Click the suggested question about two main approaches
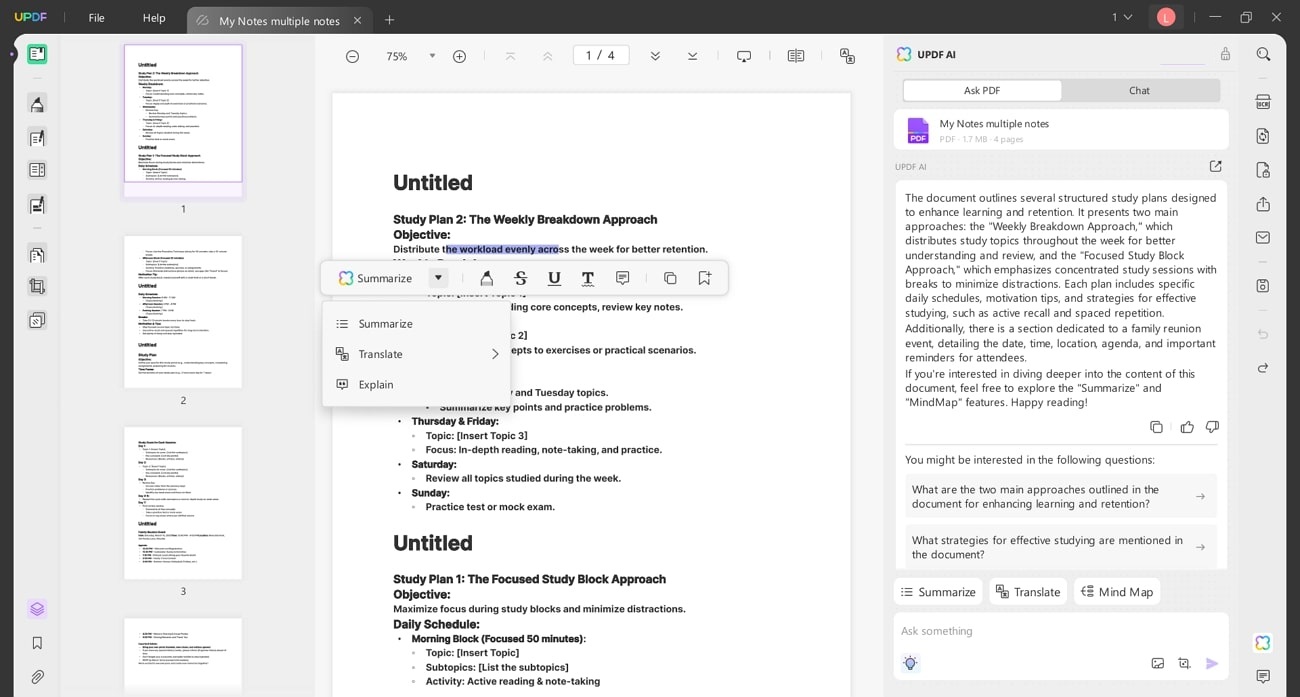Image resolution: width=1300 pixels, height=697 pixels. [1060, 496]
